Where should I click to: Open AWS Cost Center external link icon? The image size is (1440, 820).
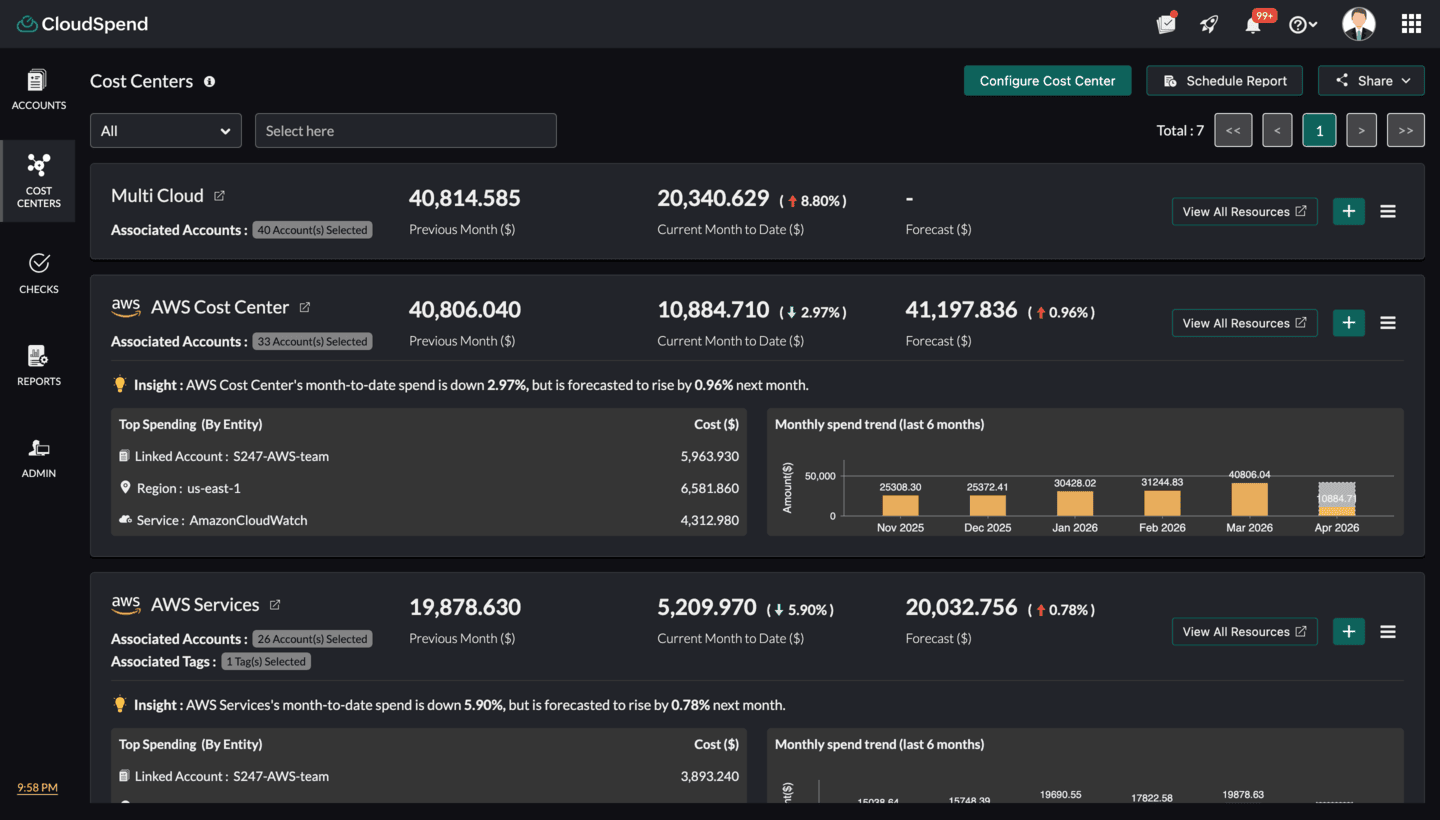305,308
